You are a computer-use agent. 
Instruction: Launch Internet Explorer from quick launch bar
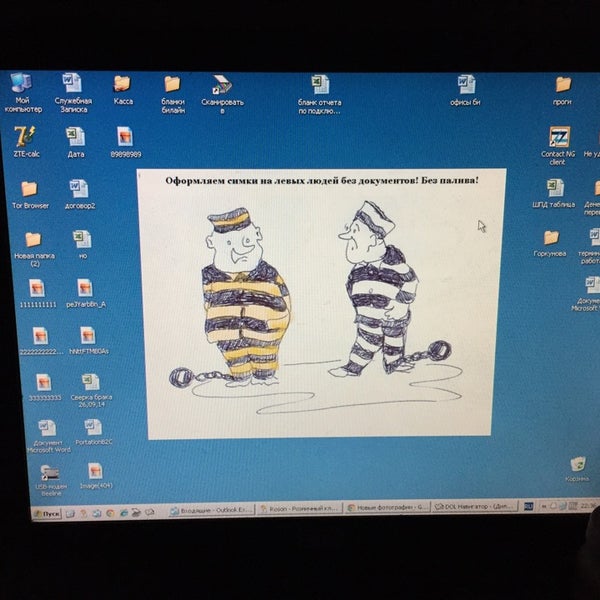[x=123, y=513]
